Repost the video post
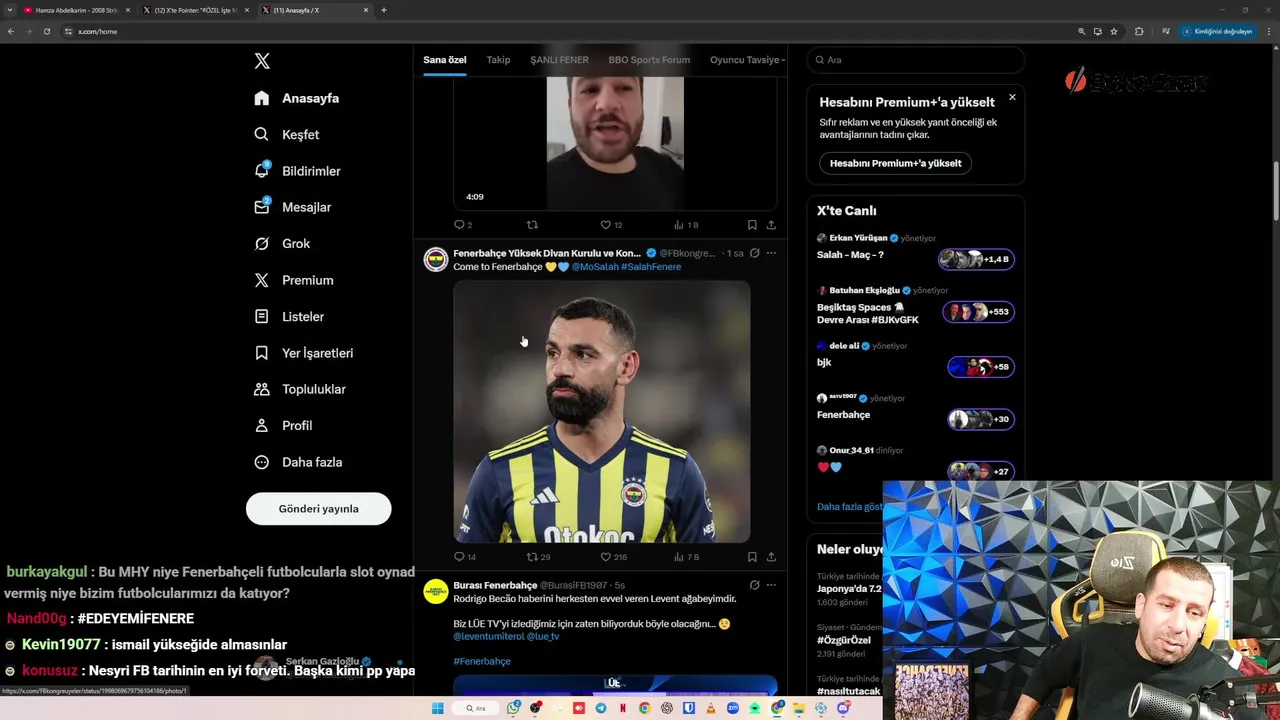Viewport: 1280px width, 720px height. (x=532, y=225)
